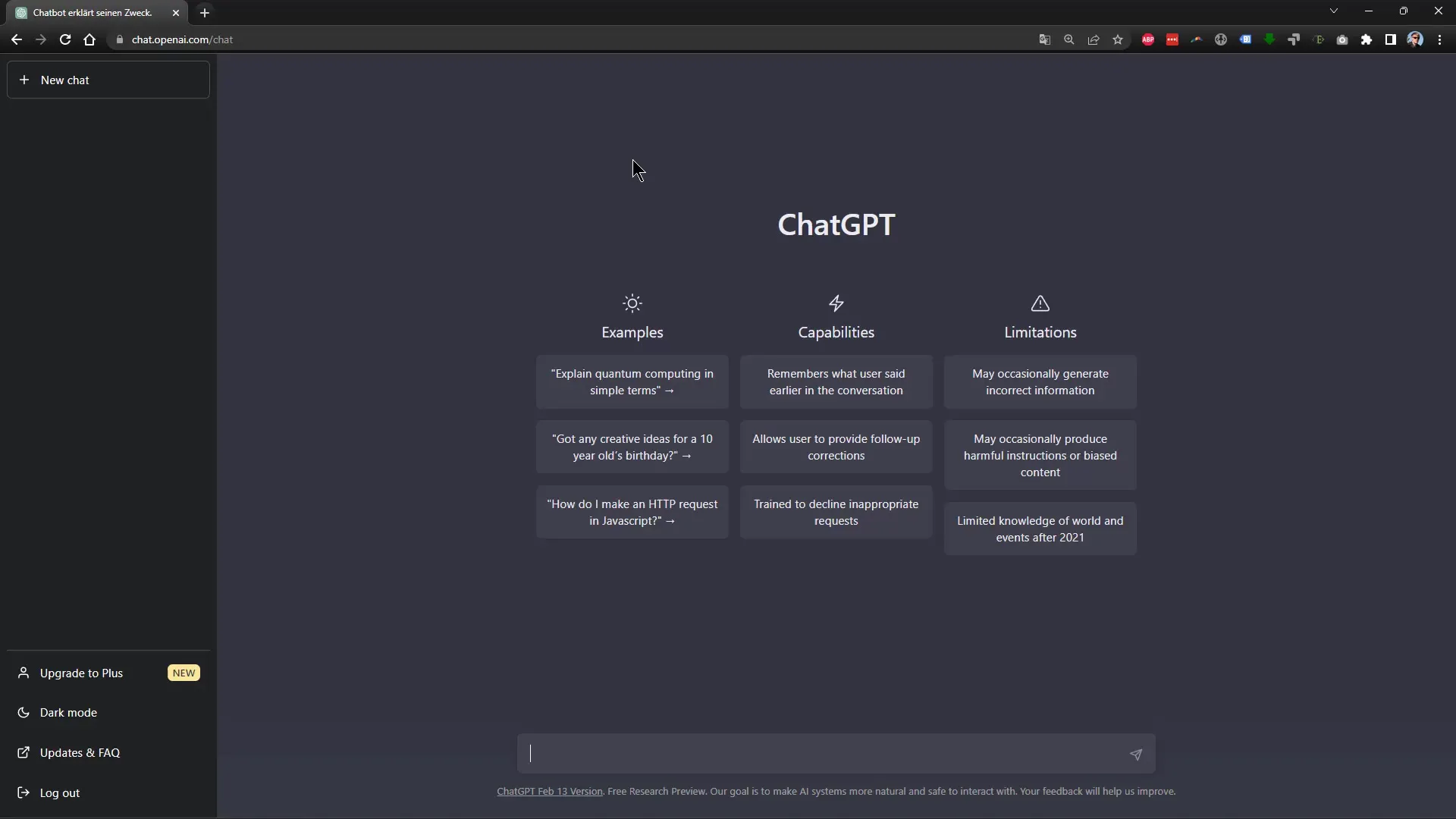The width and height of the screenshot is (1456, 819).
Task: Click the Log out door icon
Action: pyautogui.click(x=23, y=792)
